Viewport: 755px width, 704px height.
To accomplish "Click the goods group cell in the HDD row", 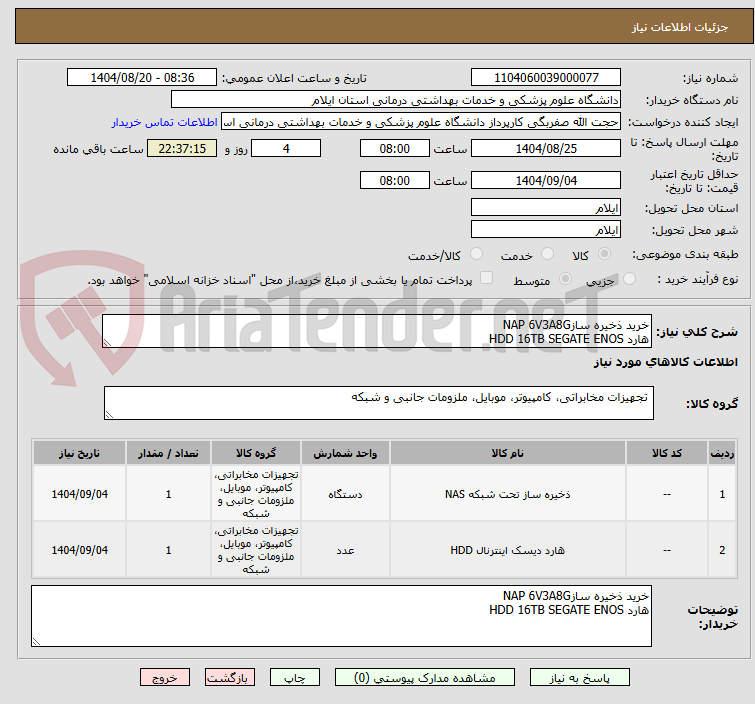I will point(256,549).
